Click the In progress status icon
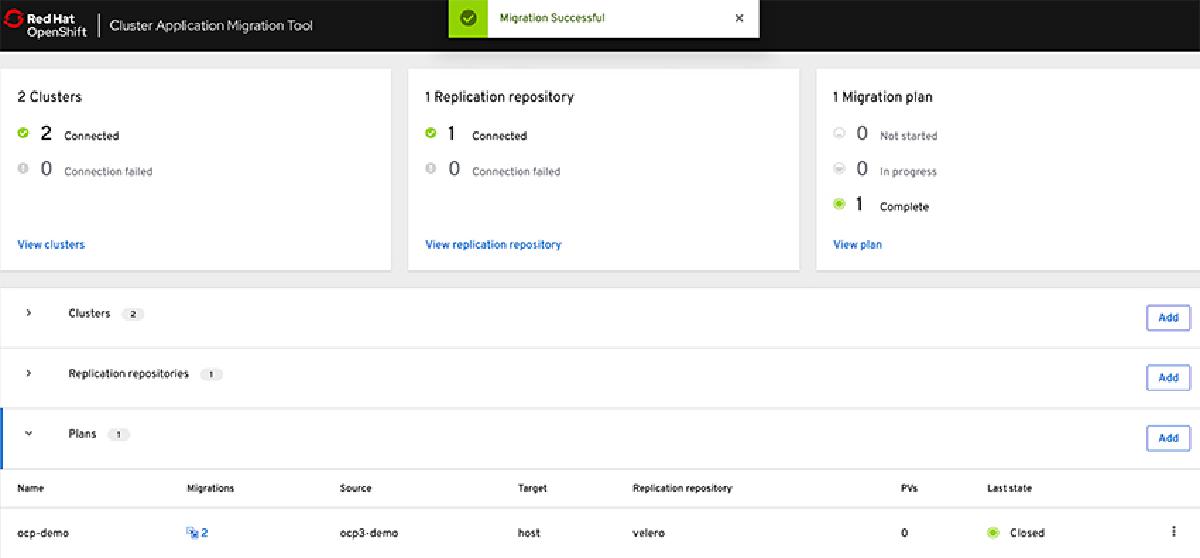The image size is (1200, 558). (x=839, y=168)
